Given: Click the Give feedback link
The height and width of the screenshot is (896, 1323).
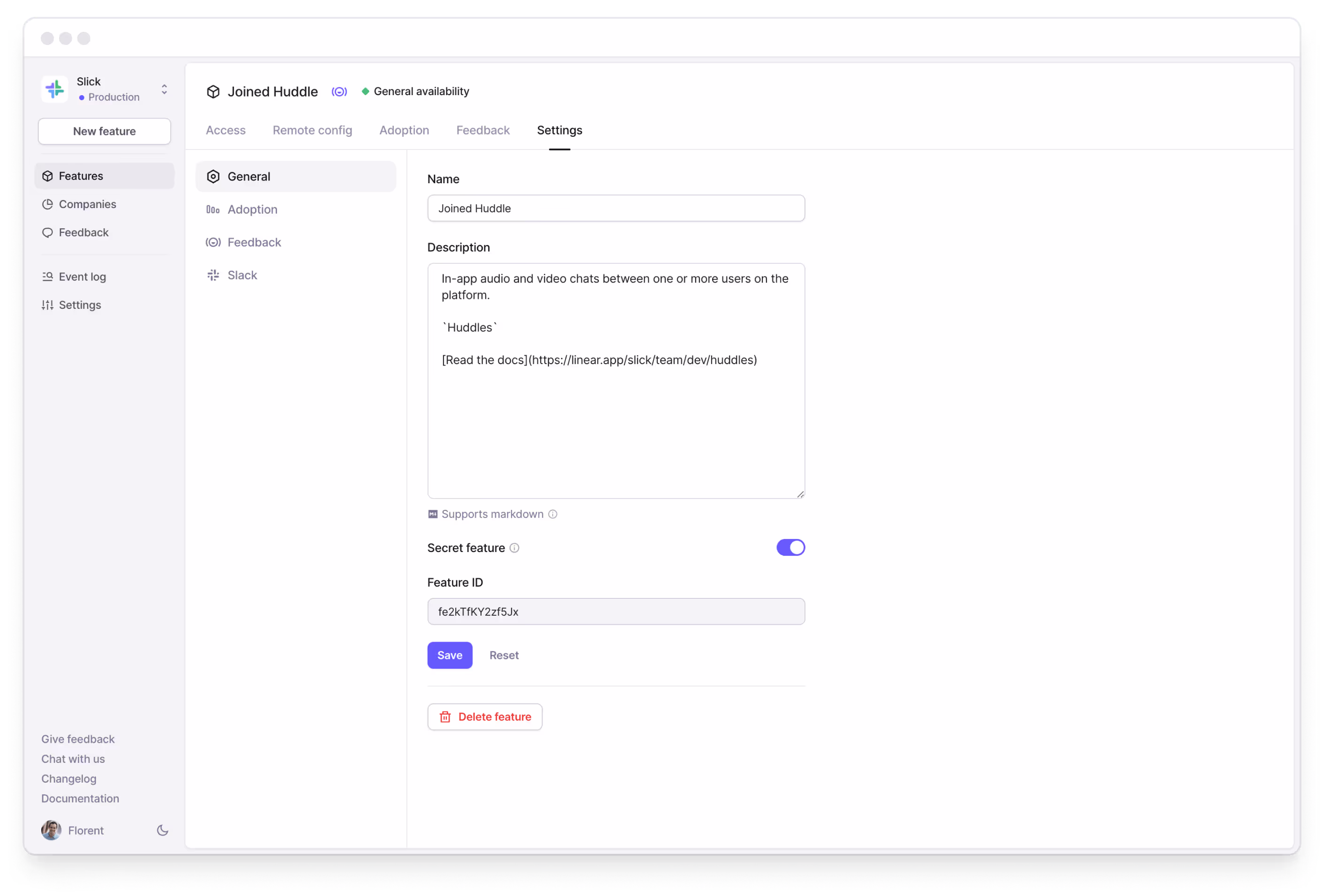Looking at the screenshot, I should 78,739.
